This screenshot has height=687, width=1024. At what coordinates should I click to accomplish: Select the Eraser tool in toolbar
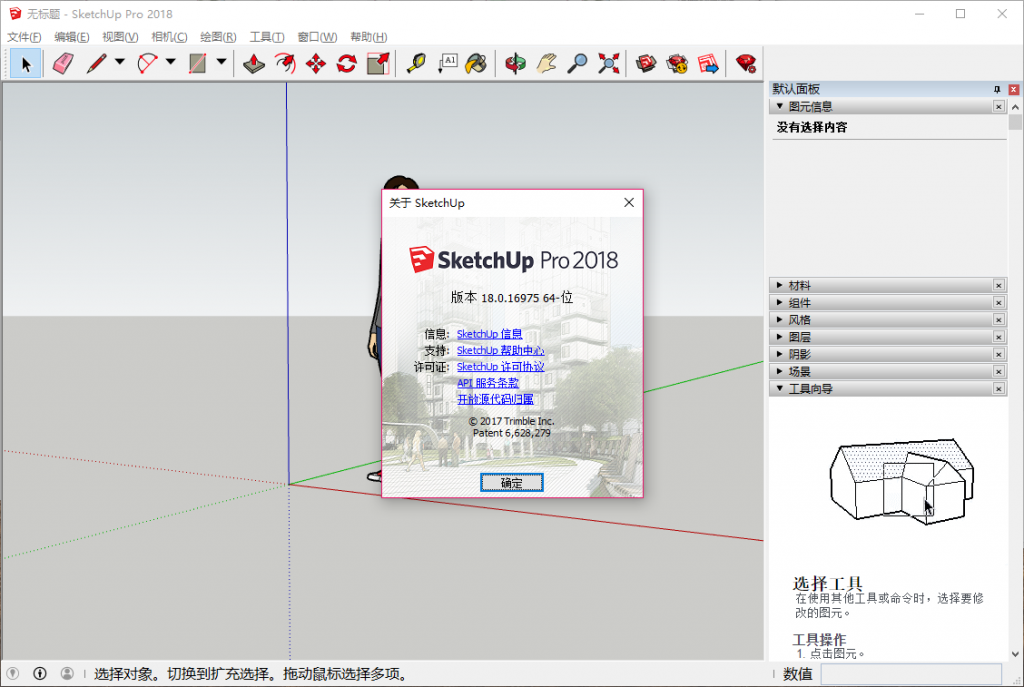(x=63, y=64)
